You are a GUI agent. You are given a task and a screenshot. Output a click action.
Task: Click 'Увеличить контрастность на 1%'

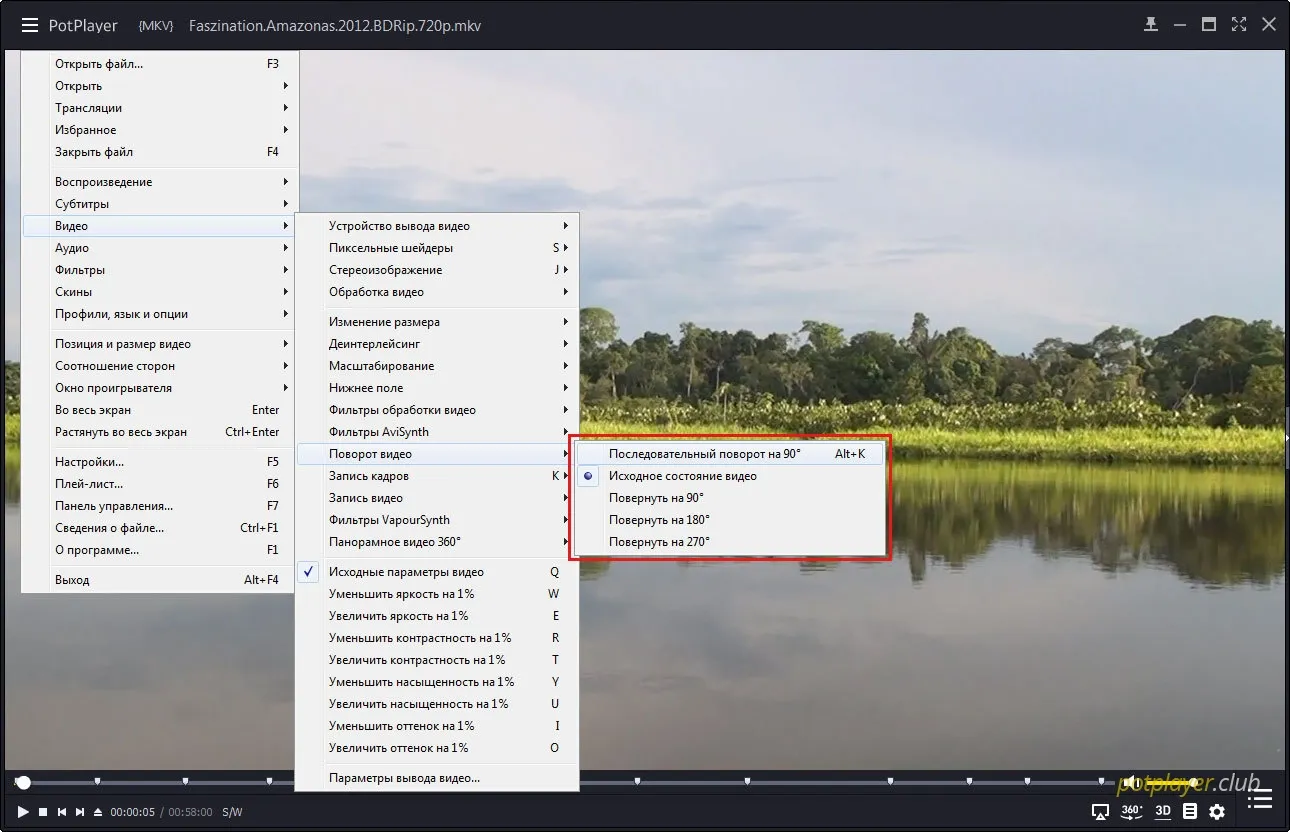[x=437, y=660]
